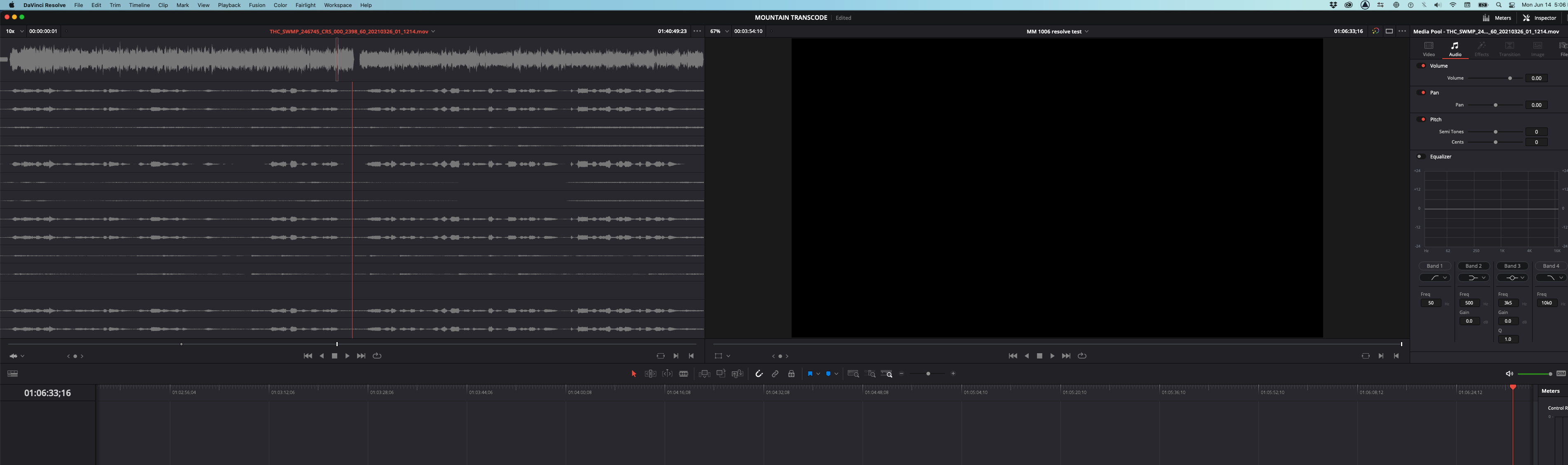Switch to the Video inspector tab
1568x465 pixels.
tap(1429, 49)
